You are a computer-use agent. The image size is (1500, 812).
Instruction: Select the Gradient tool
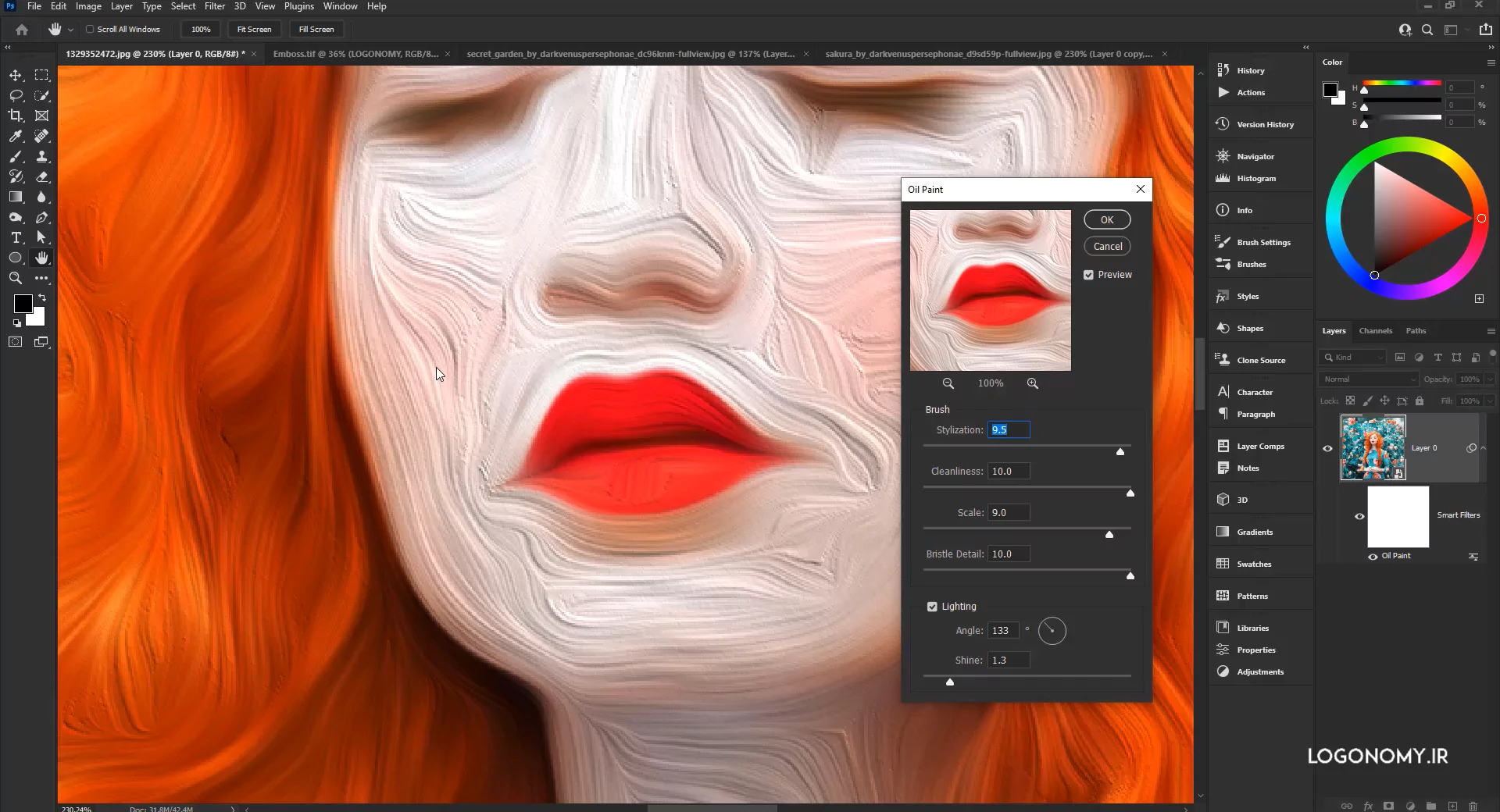16,197
